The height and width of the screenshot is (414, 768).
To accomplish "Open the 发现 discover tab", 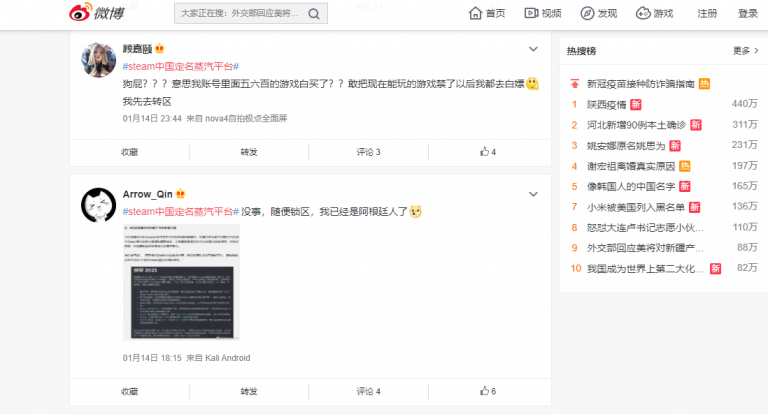I will (599, 13).
